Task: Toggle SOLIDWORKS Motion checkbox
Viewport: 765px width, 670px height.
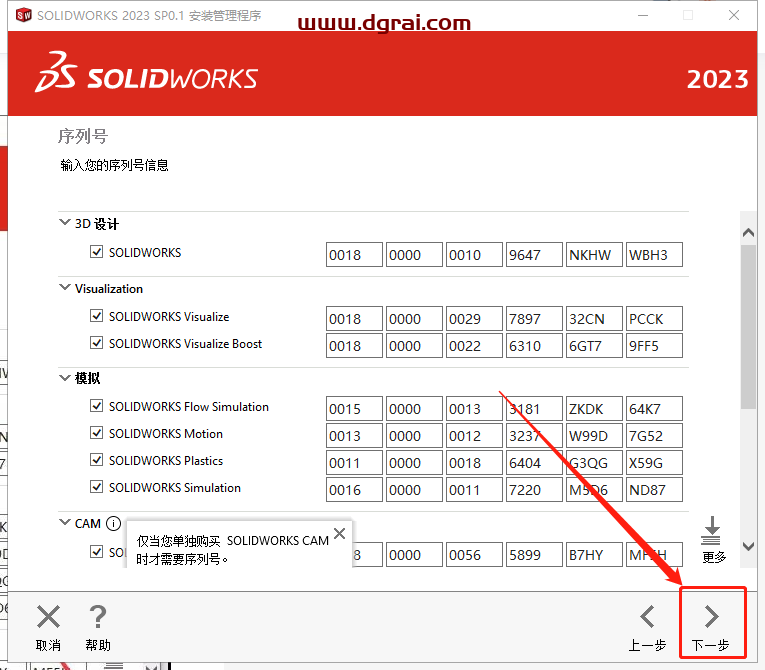Action: (97, 433)
